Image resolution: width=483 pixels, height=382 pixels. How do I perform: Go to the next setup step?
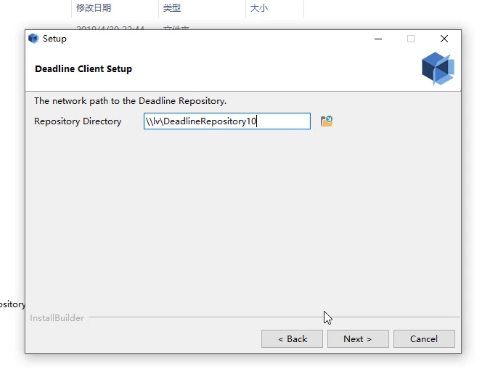[358, 339]
